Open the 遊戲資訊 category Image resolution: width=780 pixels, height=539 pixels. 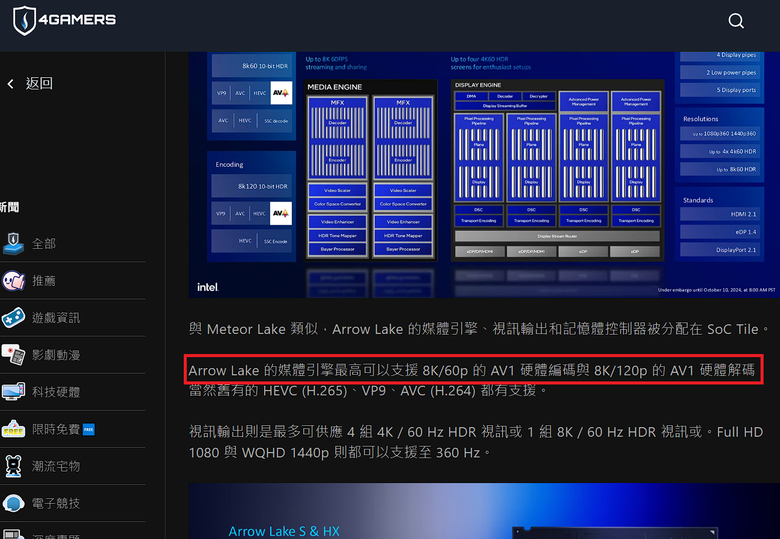[56, 318]
